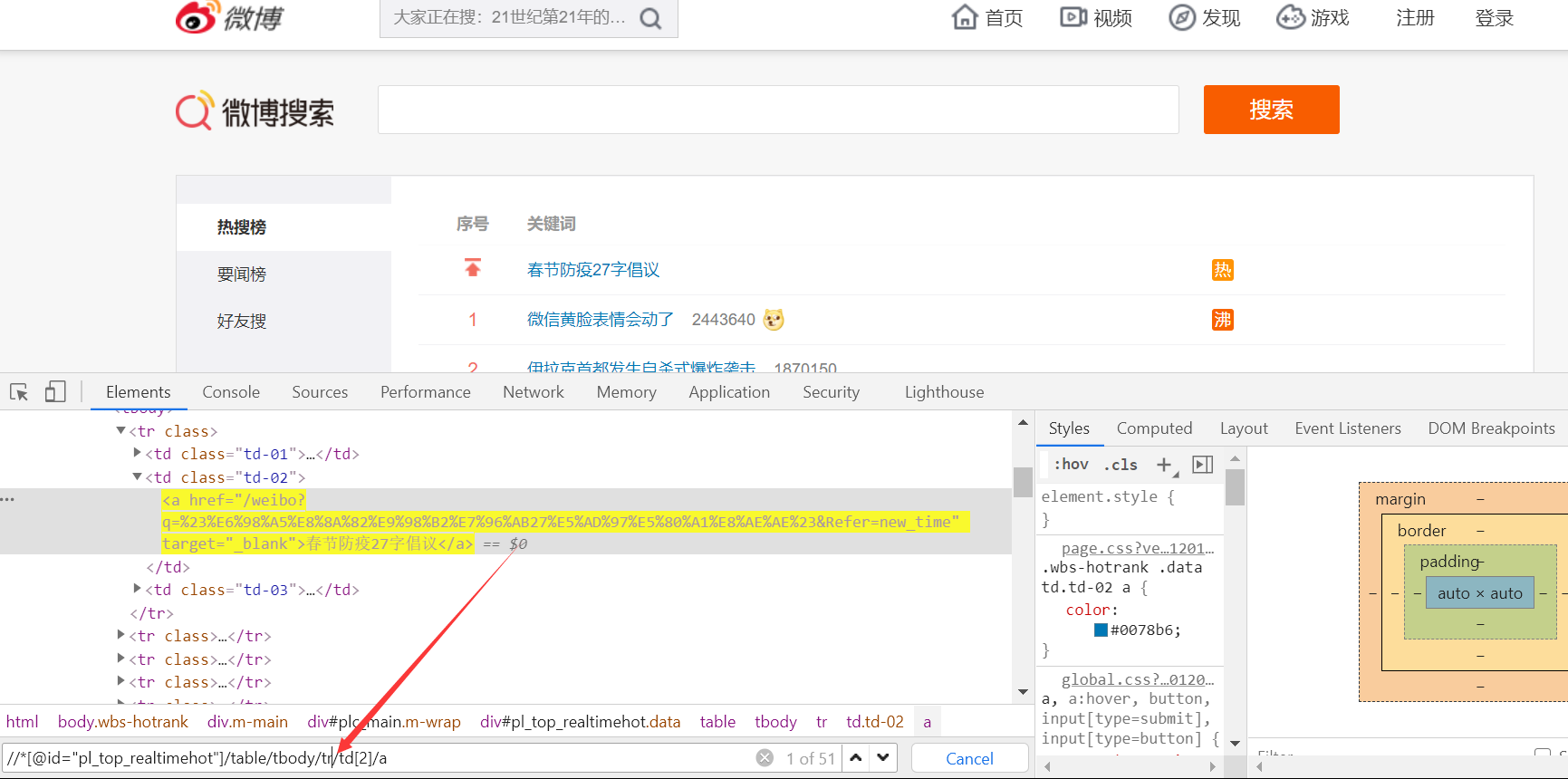Open the 发现 discover compass icon
1568x779 pixels.
(x=1181, y=17)
